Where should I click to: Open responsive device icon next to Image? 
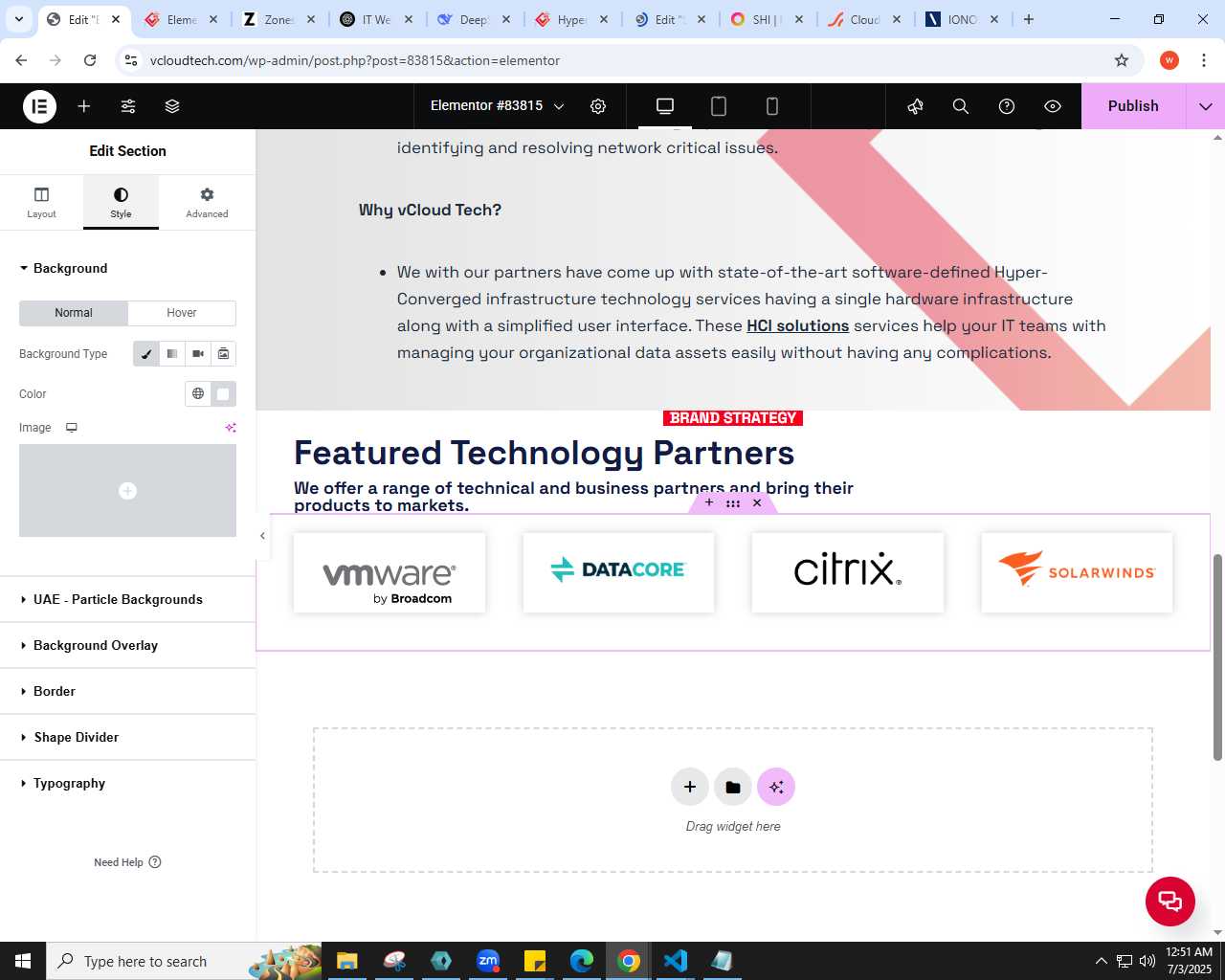(72, 428)
